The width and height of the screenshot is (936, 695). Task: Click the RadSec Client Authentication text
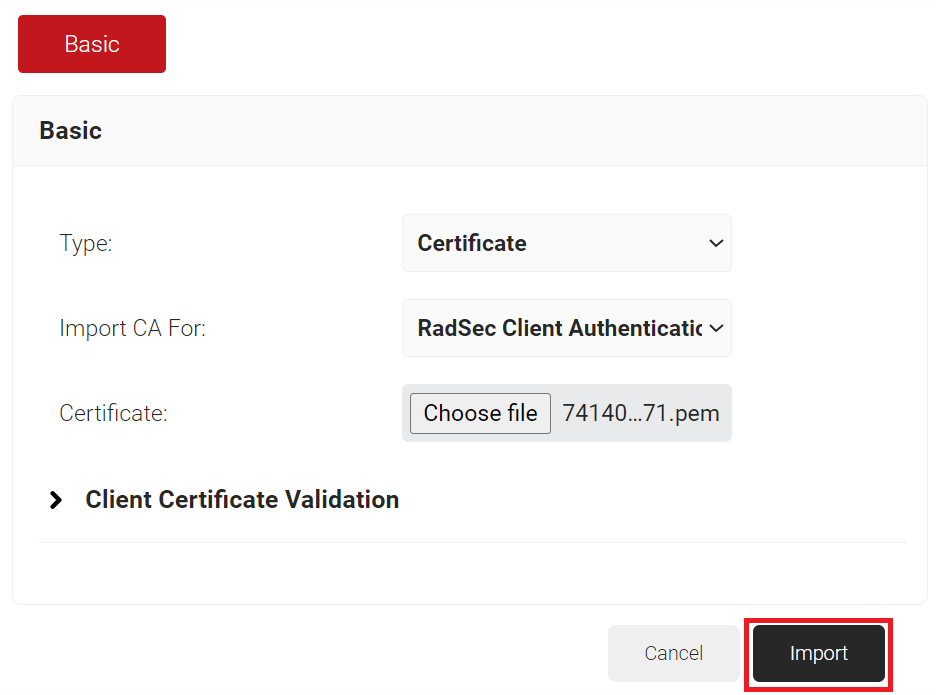tap(558, 328)
